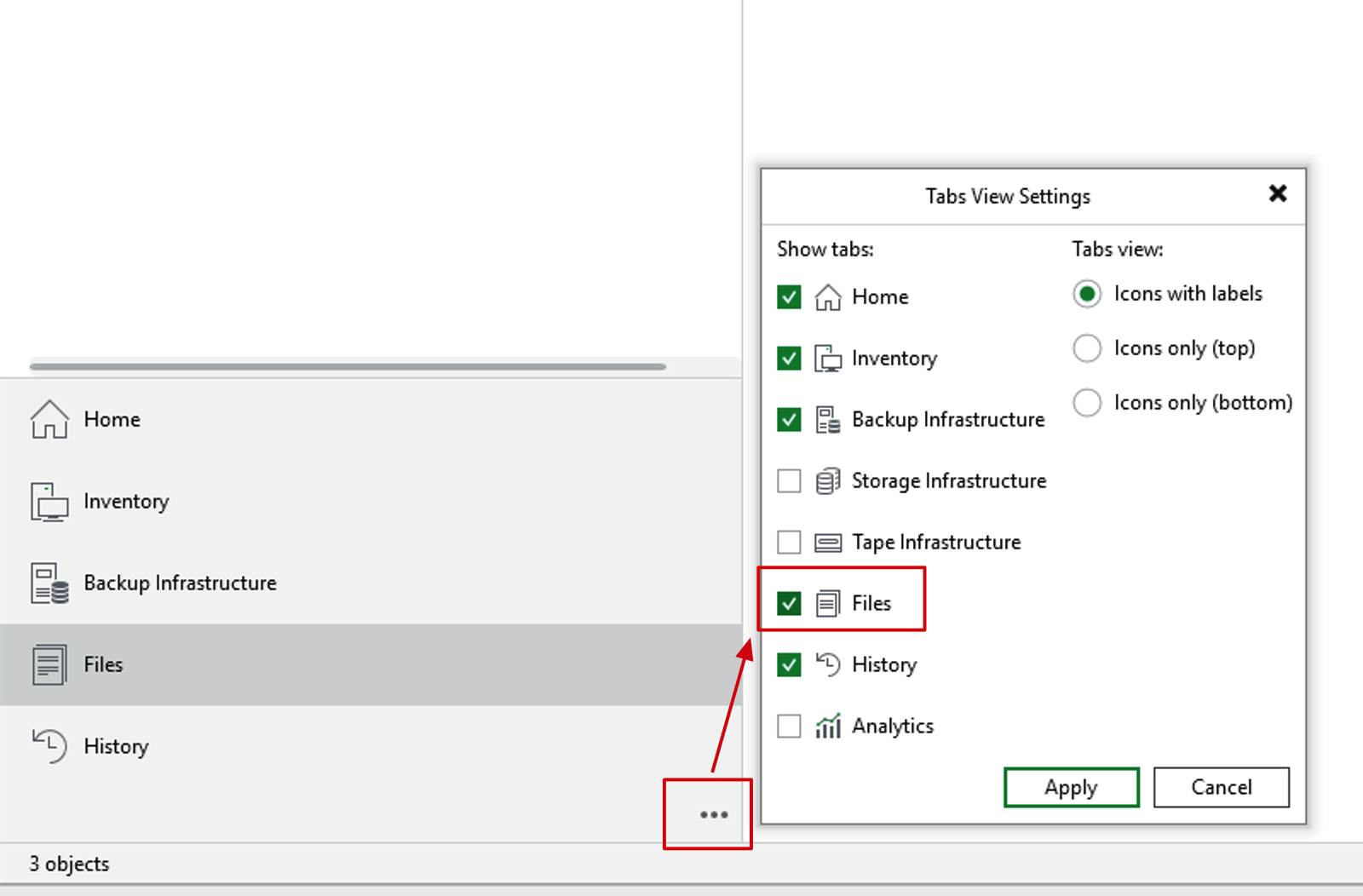Click the Inventory icon in navigation pane

click(x=49, y=502)
